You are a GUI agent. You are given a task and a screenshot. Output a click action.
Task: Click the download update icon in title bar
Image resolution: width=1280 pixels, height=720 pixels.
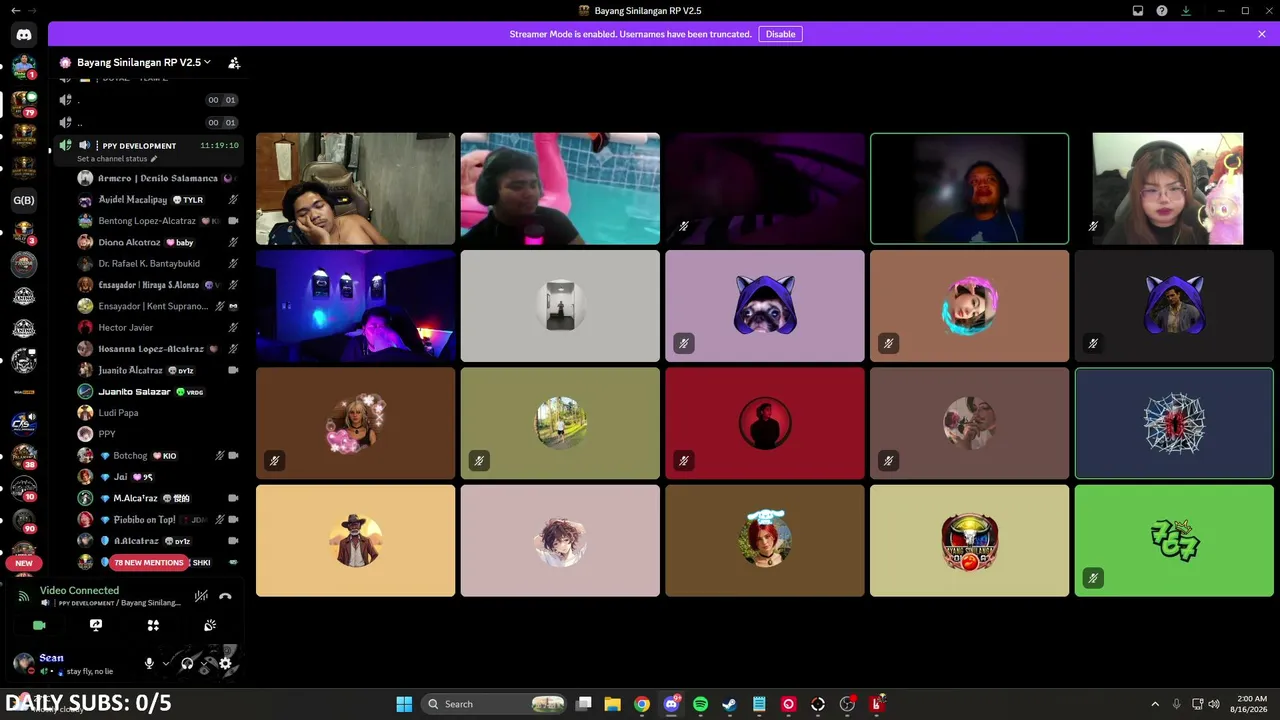click(1186, 11)
